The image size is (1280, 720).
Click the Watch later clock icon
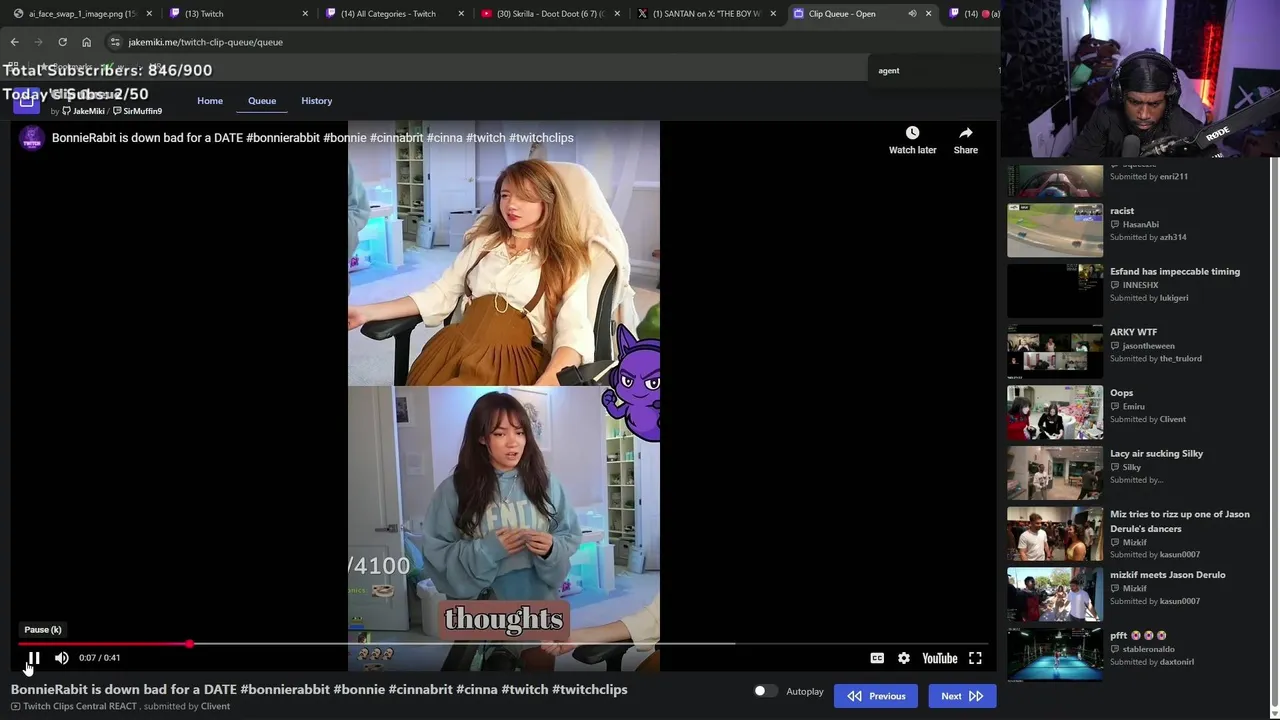[912, 133]
